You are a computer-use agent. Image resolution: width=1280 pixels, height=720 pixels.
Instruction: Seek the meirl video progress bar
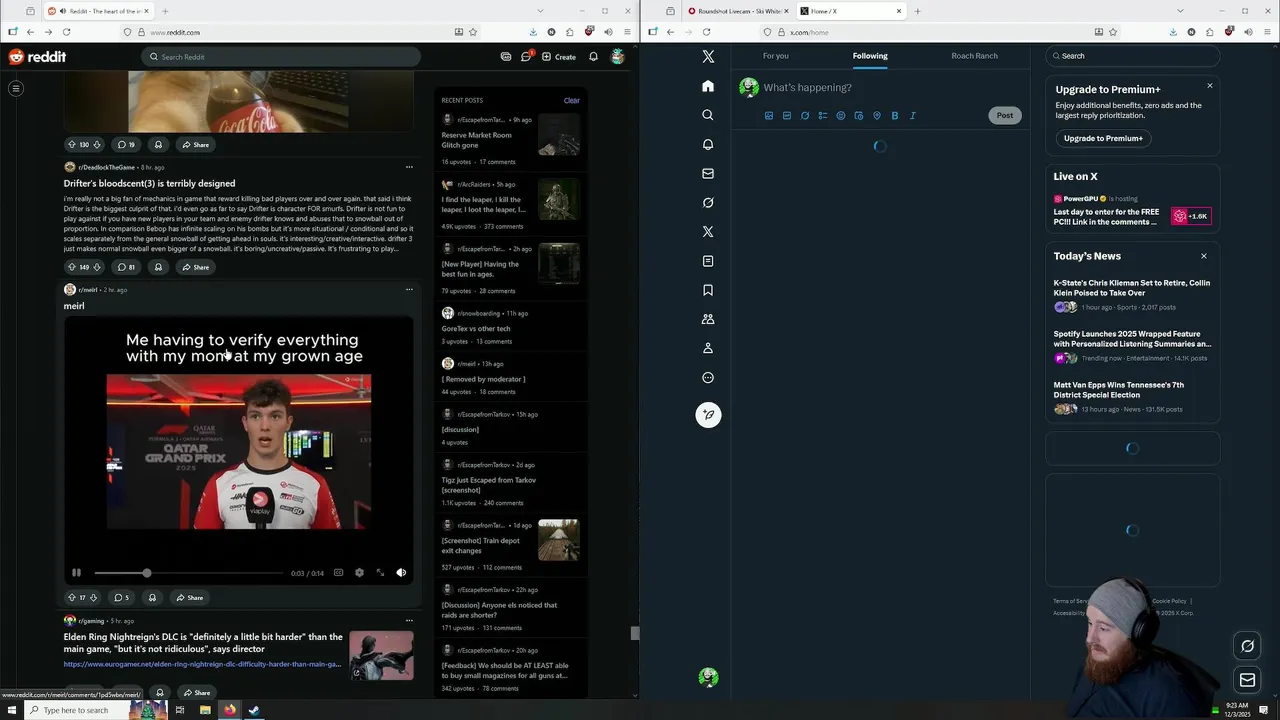pos(188,573)
